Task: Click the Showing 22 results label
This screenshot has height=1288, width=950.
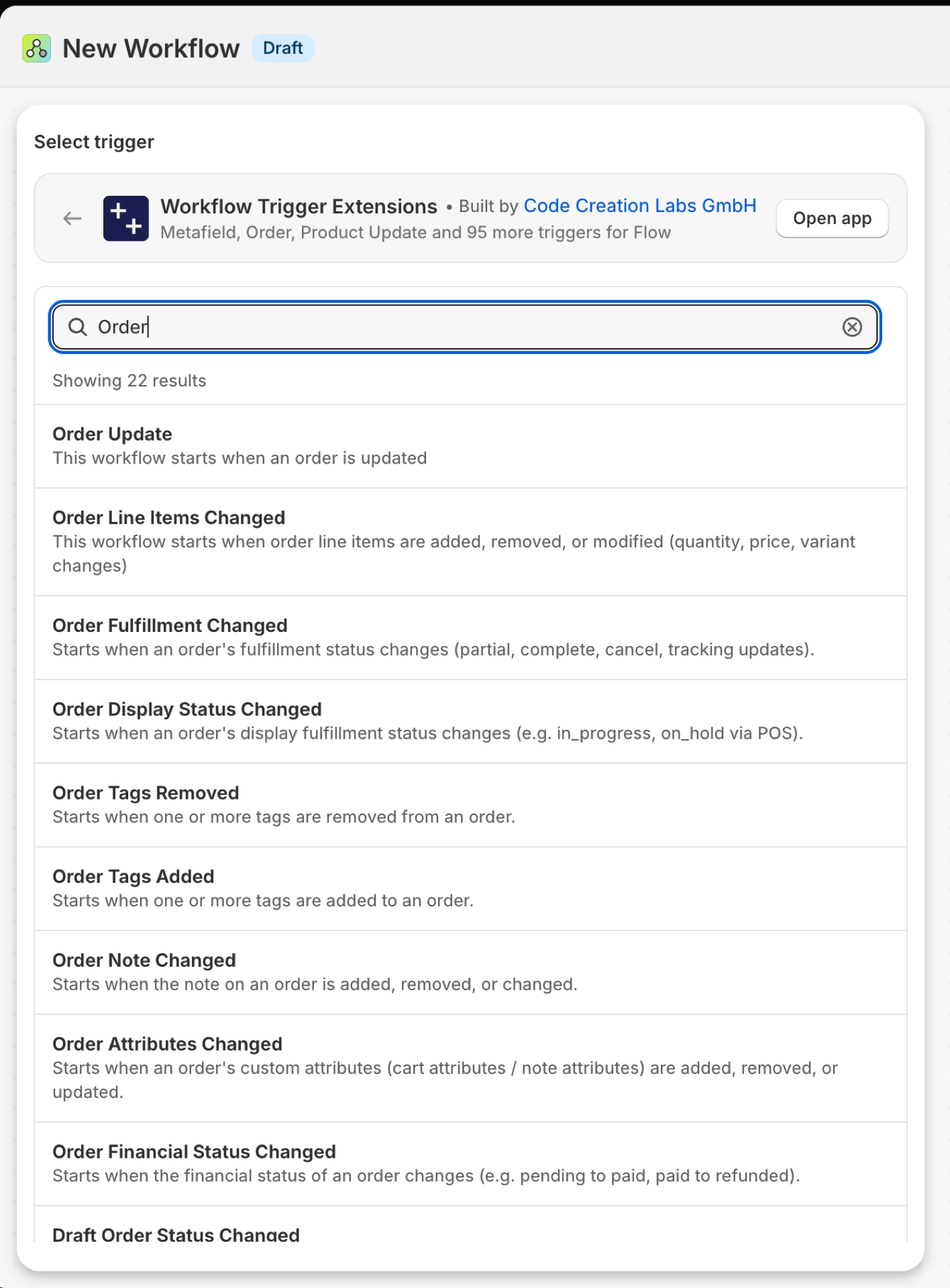Action: coord(129,380)
